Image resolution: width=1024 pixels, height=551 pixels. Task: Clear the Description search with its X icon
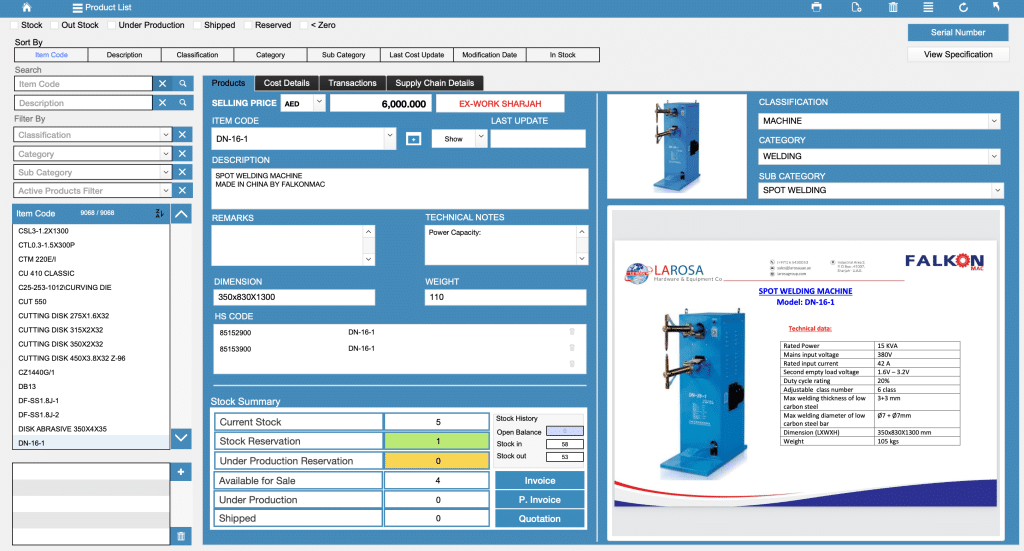click(162, 103)
